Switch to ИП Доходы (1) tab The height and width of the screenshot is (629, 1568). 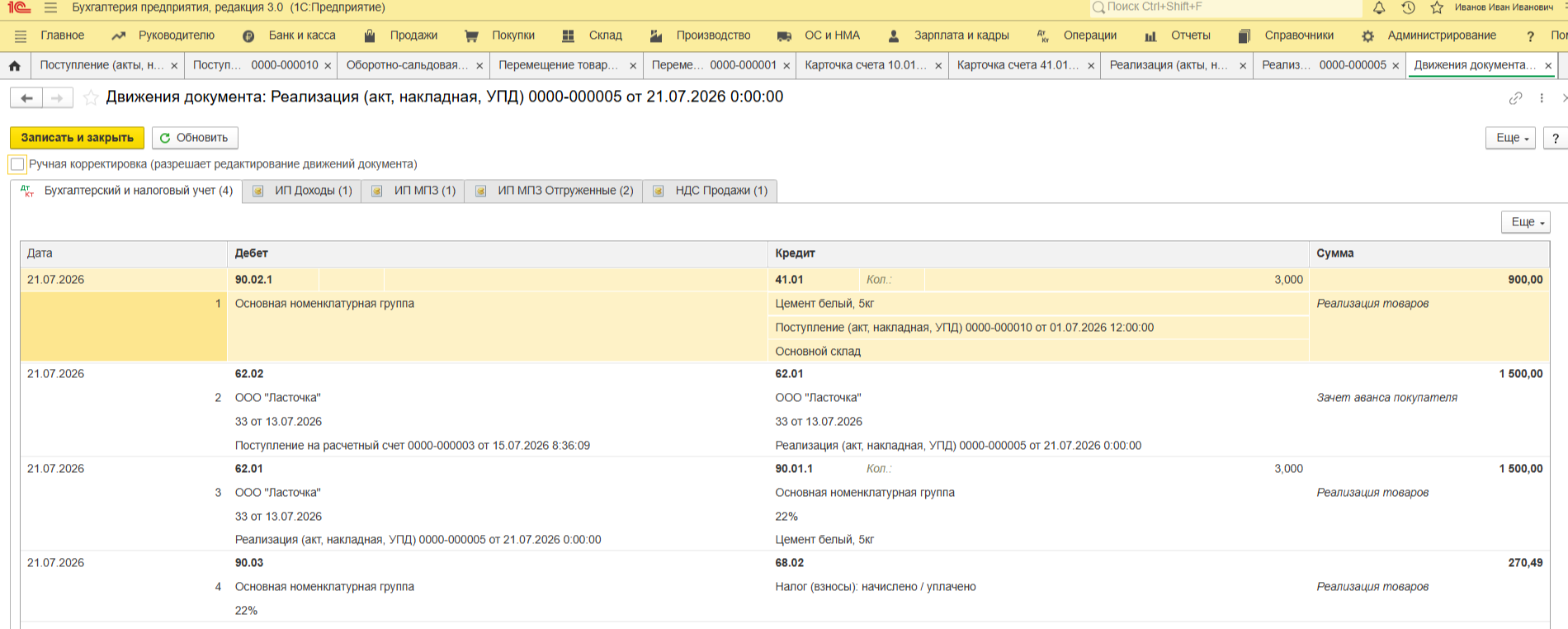(303, 191)
